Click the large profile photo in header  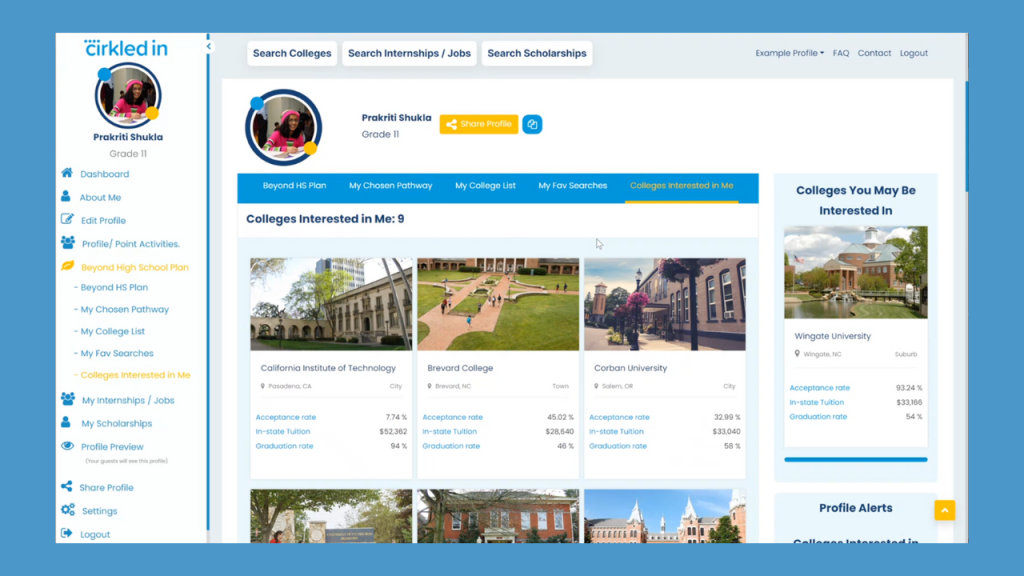(283, 127)
